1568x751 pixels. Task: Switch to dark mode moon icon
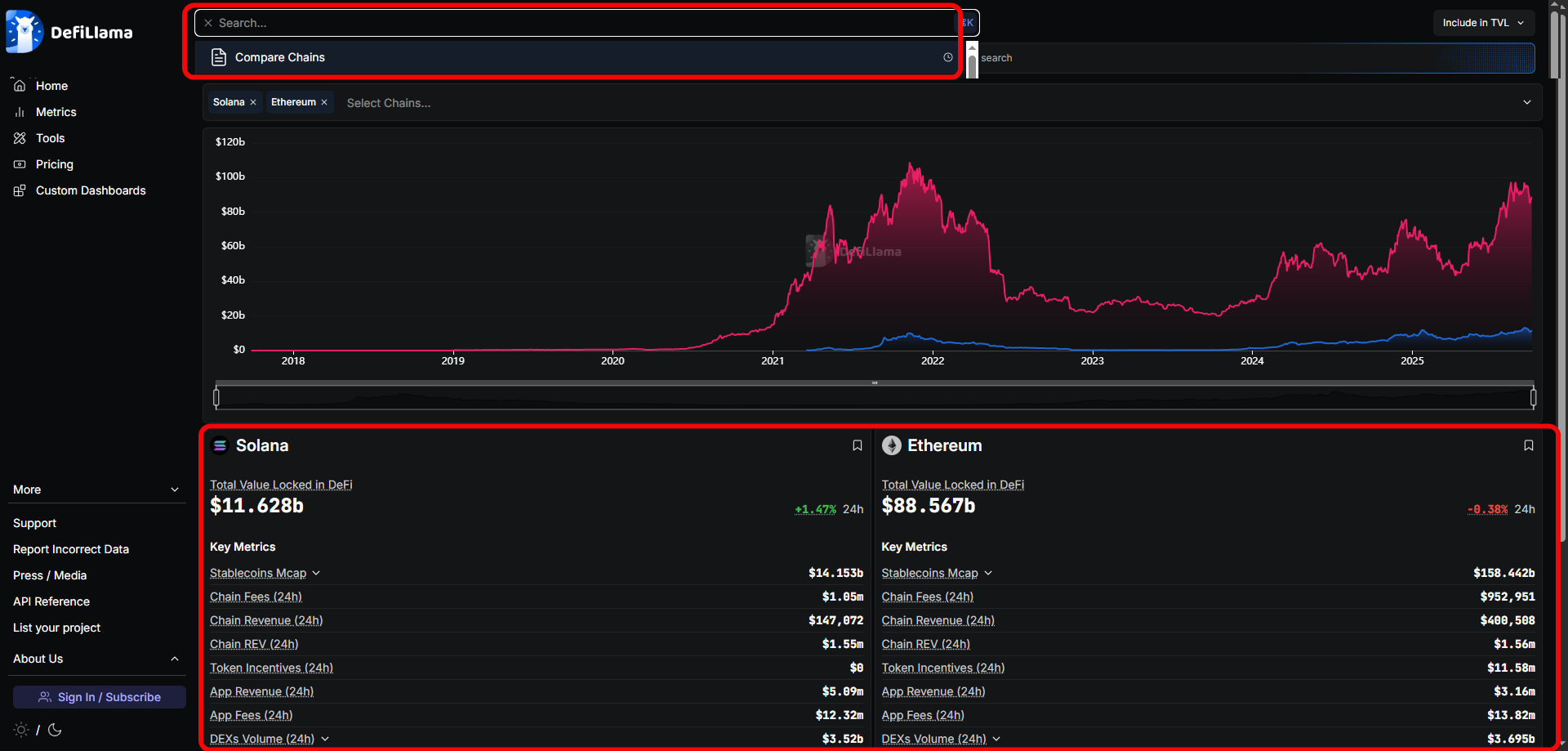click(x=55, y=730)
